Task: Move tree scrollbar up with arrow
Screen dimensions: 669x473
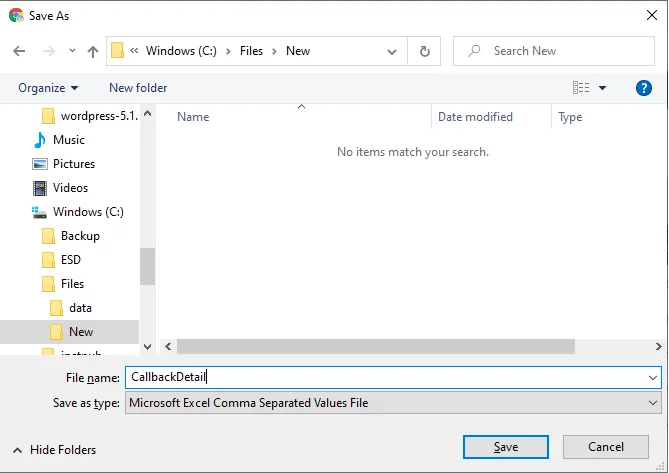Action: click(x=148, y=113)
